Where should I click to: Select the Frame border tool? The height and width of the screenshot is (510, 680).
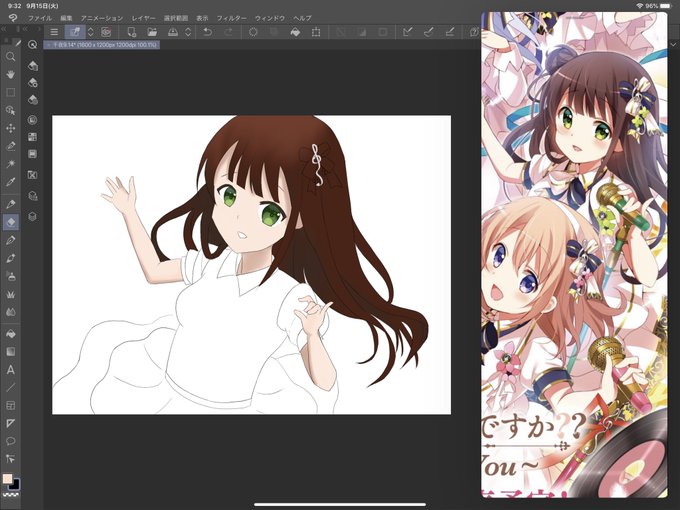(x=10, y=405)
